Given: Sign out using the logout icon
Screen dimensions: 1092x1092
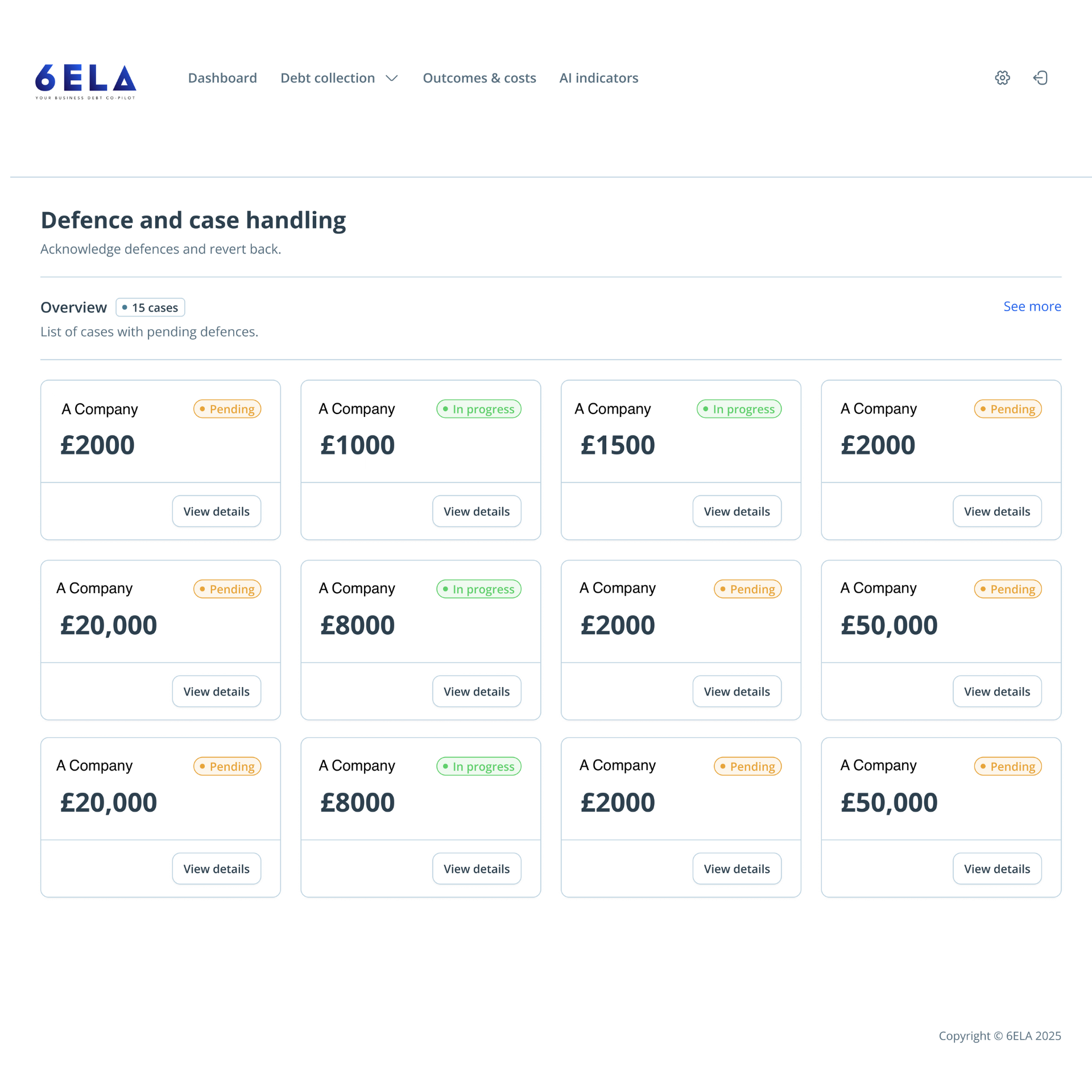Looking at the screenshot, I should pos(1041,78).
